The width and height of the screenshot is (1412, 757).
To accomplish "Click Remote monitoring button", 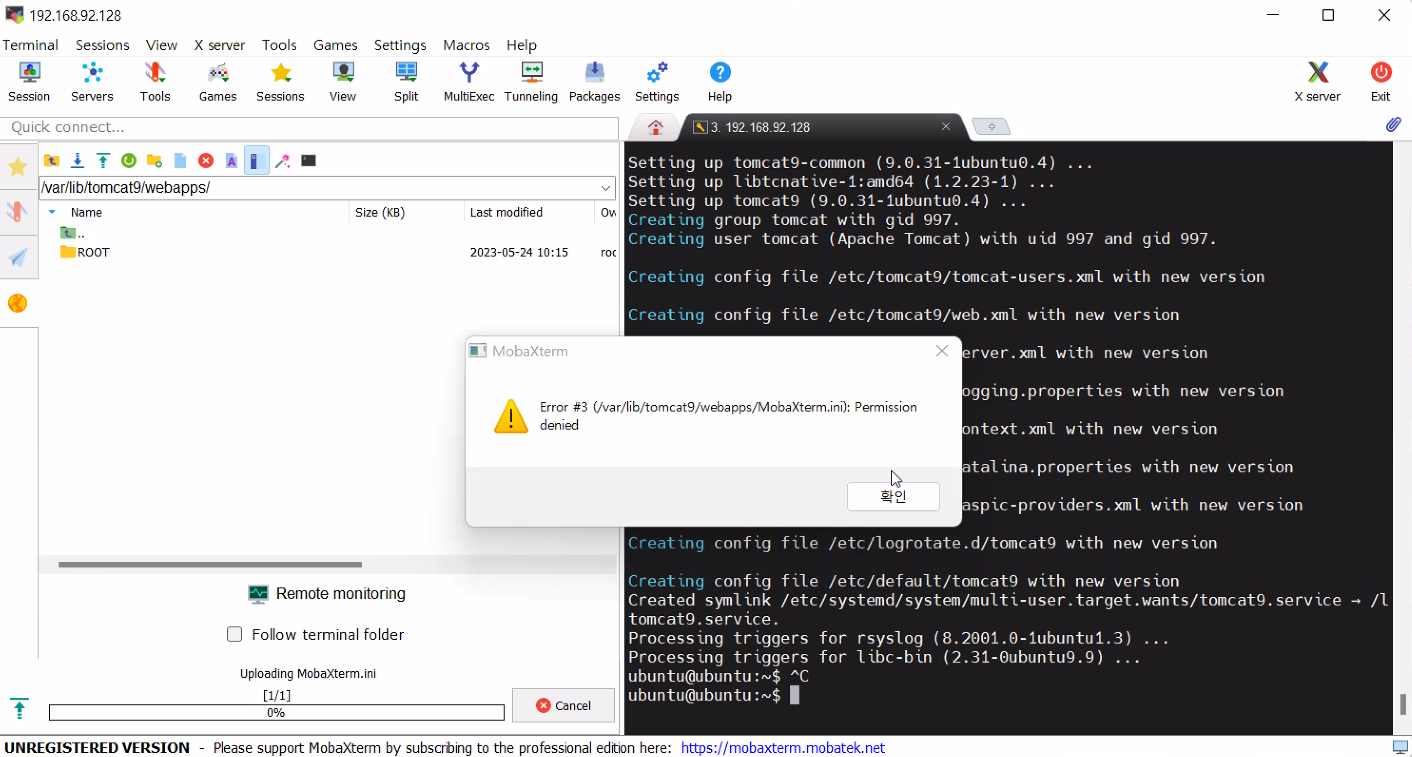I will tap(327, 594).
